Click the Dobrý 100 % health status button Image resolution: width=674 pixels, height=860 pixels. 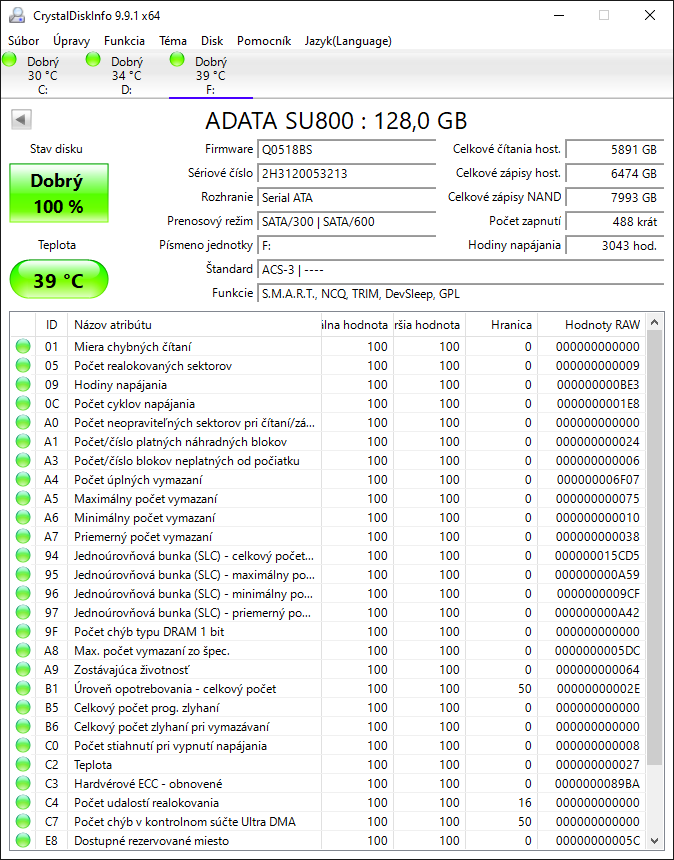(59, 193)
